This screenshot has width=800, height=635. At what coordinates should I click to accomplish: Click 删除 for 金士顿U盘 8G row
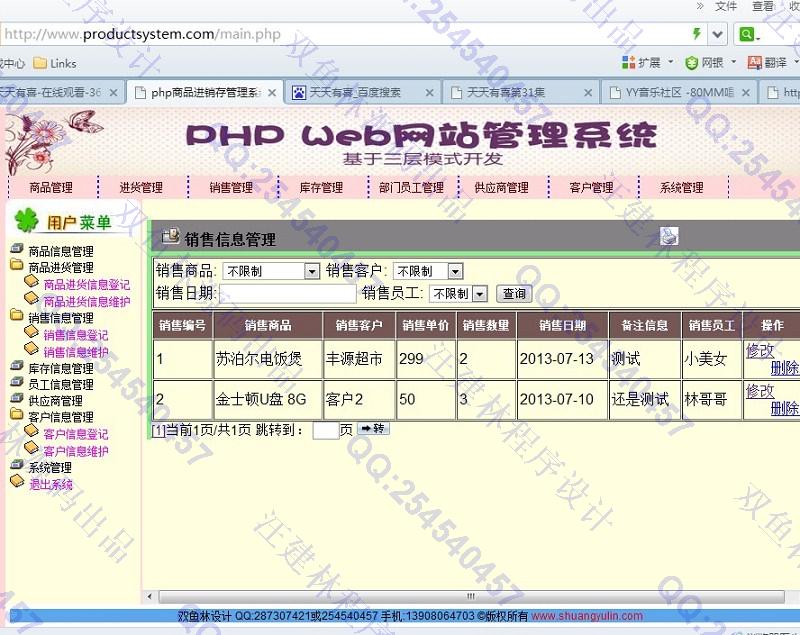click(785, 408)
